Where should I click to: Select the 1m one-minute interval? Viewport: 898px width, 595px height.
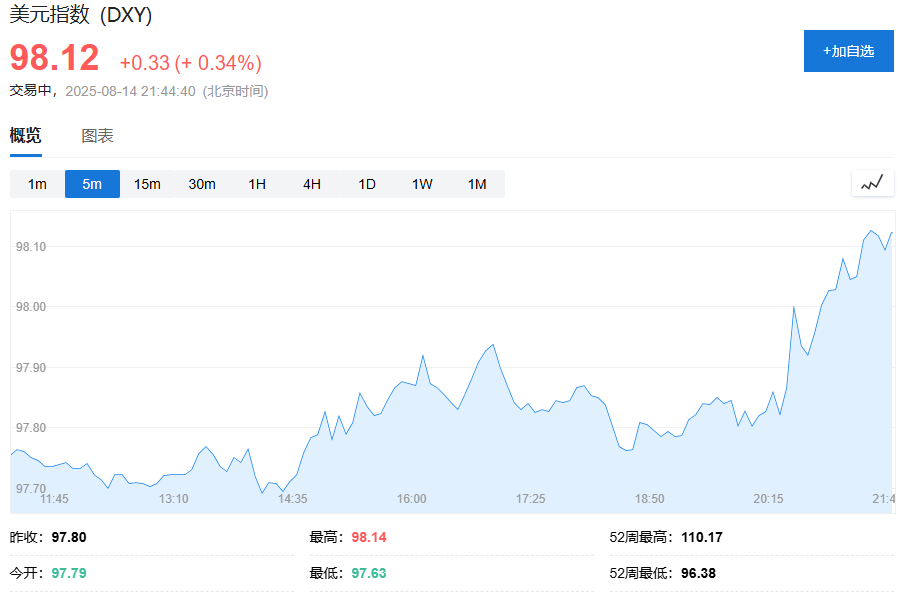37,184
